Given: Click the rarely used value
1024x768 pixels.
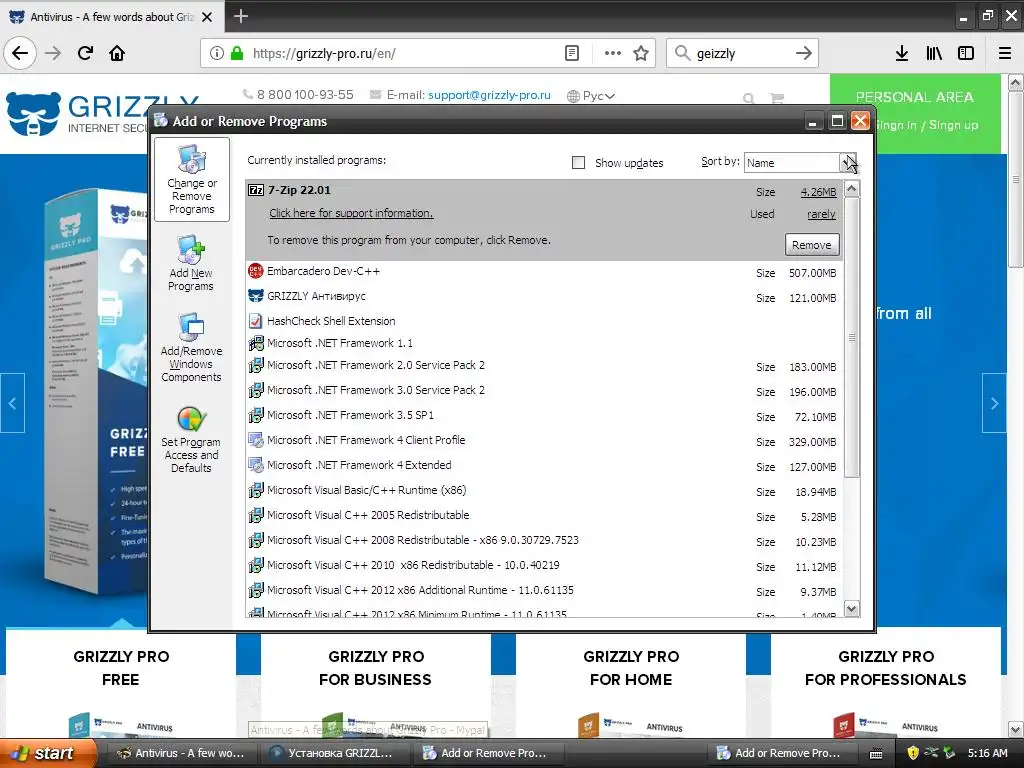Looking at the screenshot, I should 822,214.
